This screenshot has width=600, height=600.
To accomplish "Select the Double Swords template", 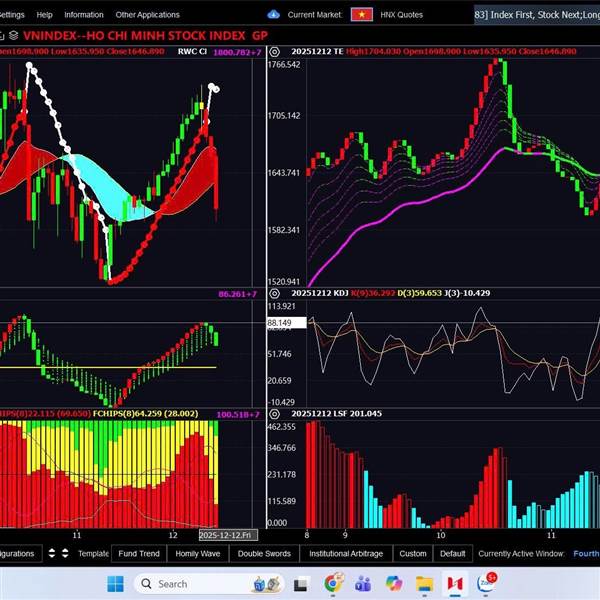I will (264, 553).
